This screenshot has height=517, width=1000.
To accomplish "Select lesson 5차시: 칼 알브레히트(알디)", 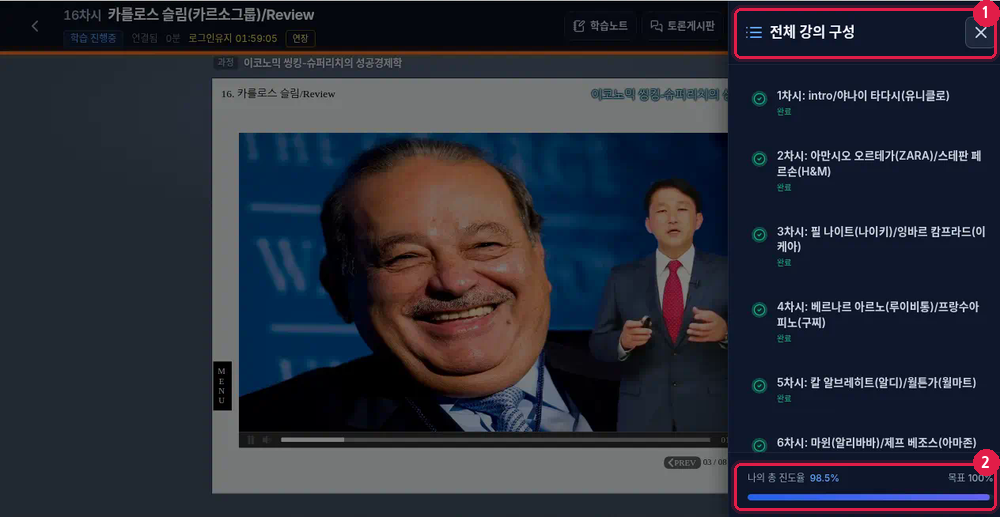I will pos(876,382).
